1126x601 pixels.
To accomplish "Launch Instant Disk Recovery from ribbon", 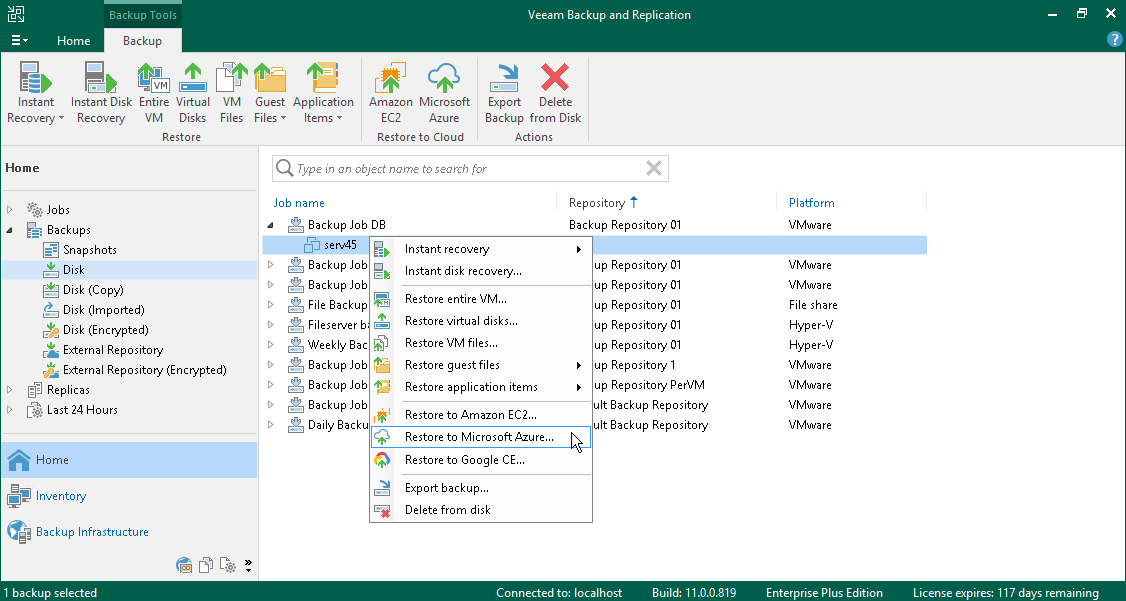I will coord(101,93).
